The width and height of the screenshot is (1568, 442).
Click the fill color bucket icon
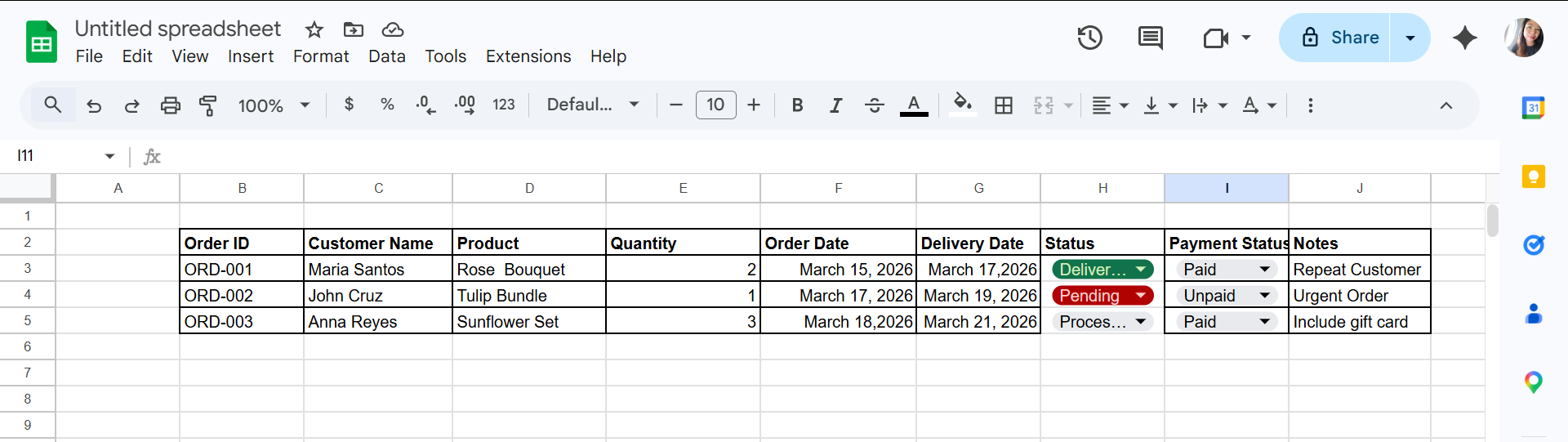click(963, 104)
